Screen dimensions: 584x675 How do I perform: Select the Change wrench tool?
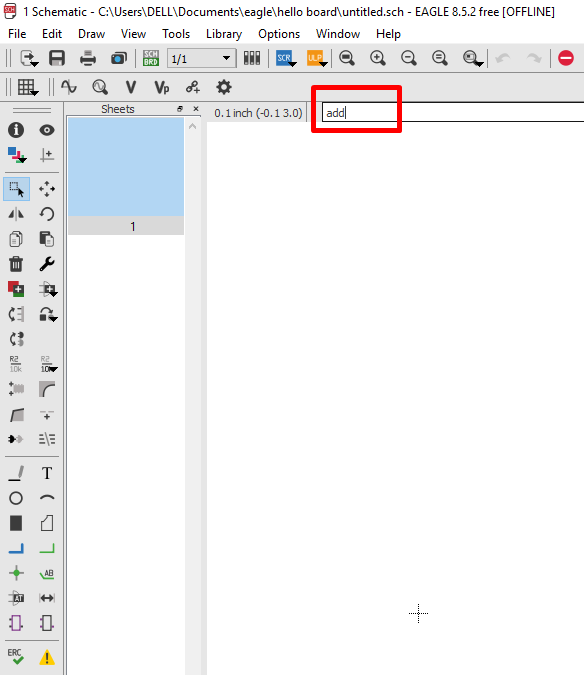pyautogui.click(x=47, y=264)
